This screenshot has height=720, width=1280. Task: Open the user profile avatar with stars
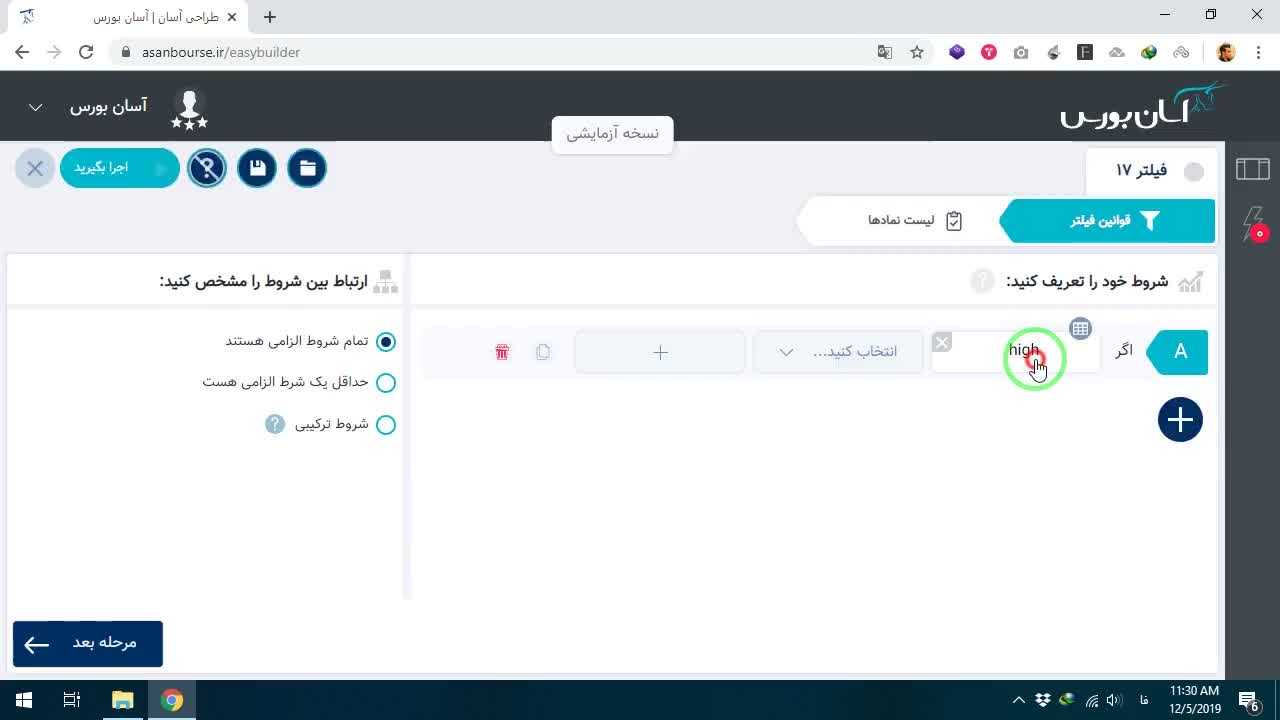click(189, 109)
